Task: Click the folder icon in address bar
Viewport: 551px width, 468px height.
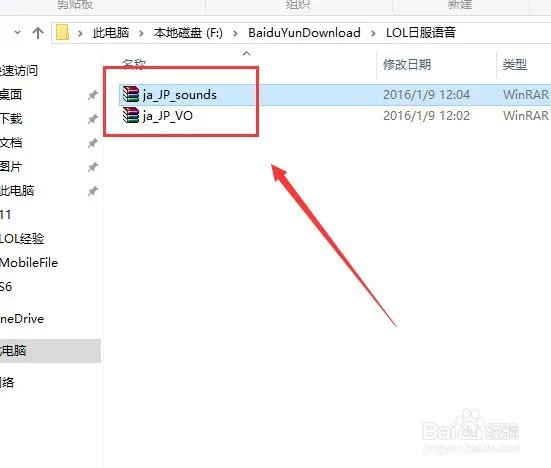Action: (63, 32)
